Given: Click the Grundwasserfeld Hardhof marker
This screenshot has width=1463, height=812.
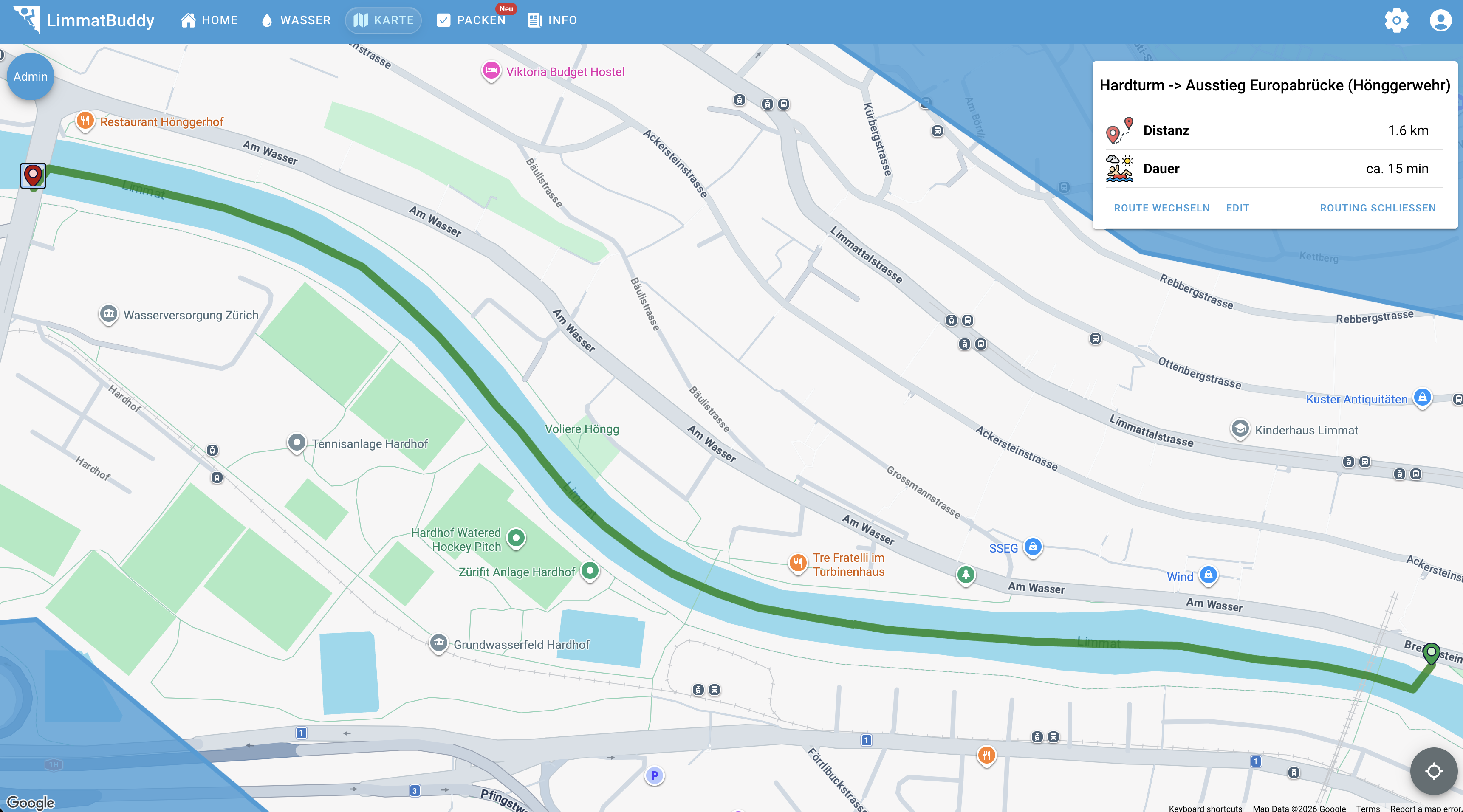Looking at the screenshot, I should [438, 644].
